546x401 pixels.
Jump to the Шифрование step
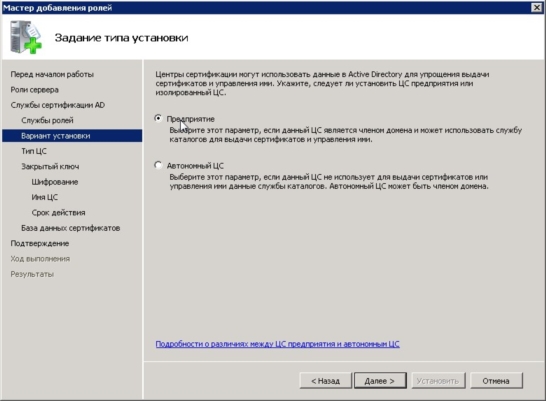(x=55, y=182)
